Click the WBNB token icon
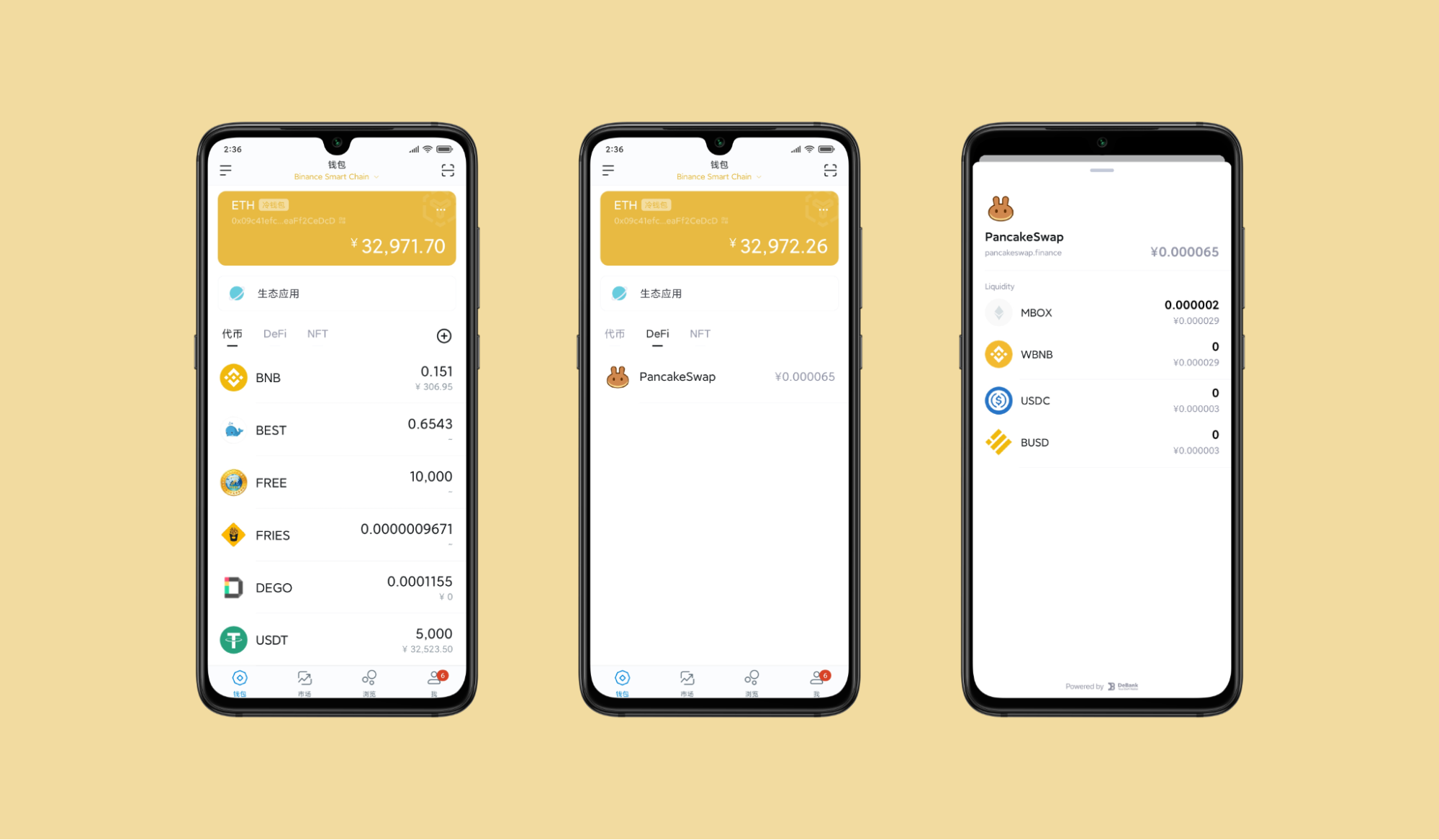Screen dimensions: 1439x840 point(997,355)
